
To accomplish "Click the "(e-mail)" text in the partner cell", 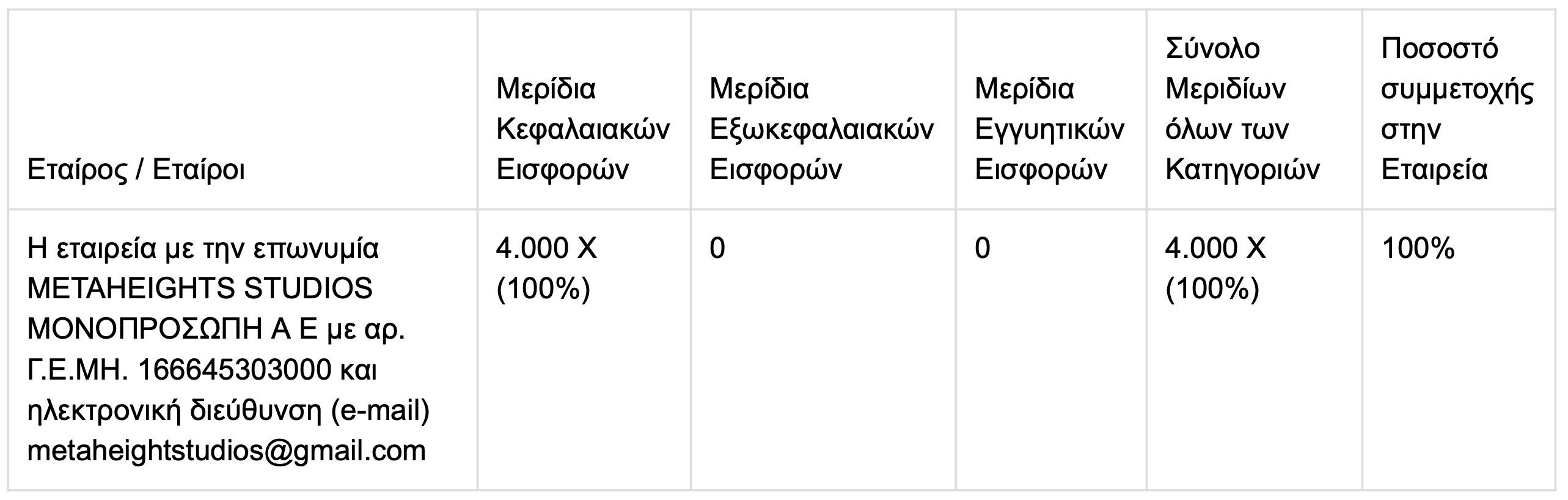I will click(x=380, y=410).
